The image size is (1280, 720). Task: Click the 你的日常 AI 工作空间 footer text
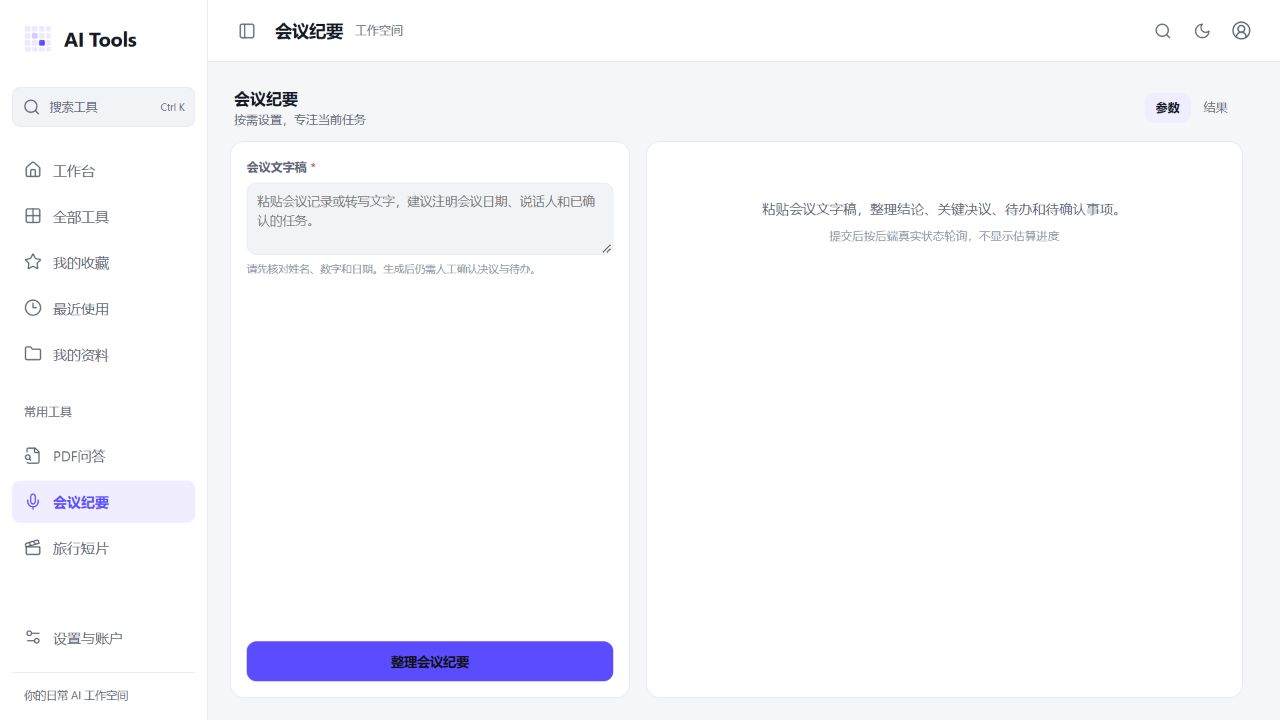[76, 695]
